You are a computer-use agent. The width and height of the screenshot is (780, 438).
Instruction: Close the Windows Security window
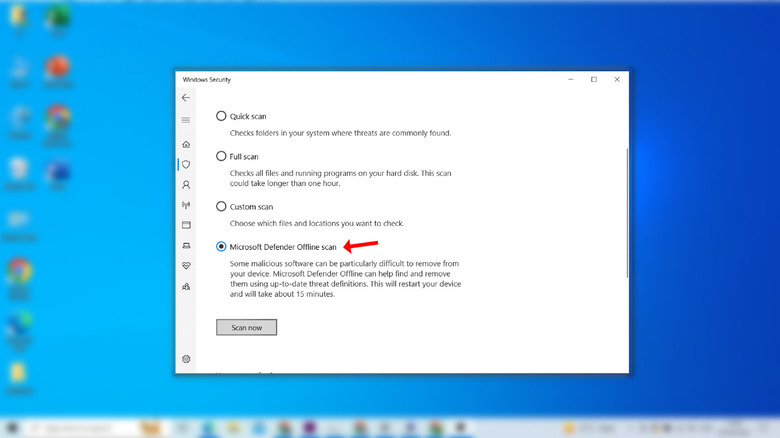tap(617, 79)
